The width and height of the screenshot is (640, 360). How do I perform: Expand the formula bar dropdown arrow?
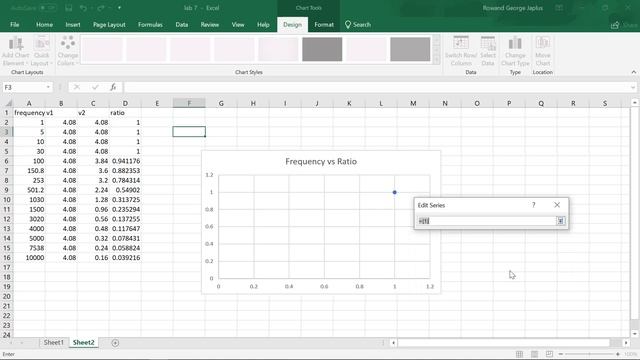(x=633, y=87)
